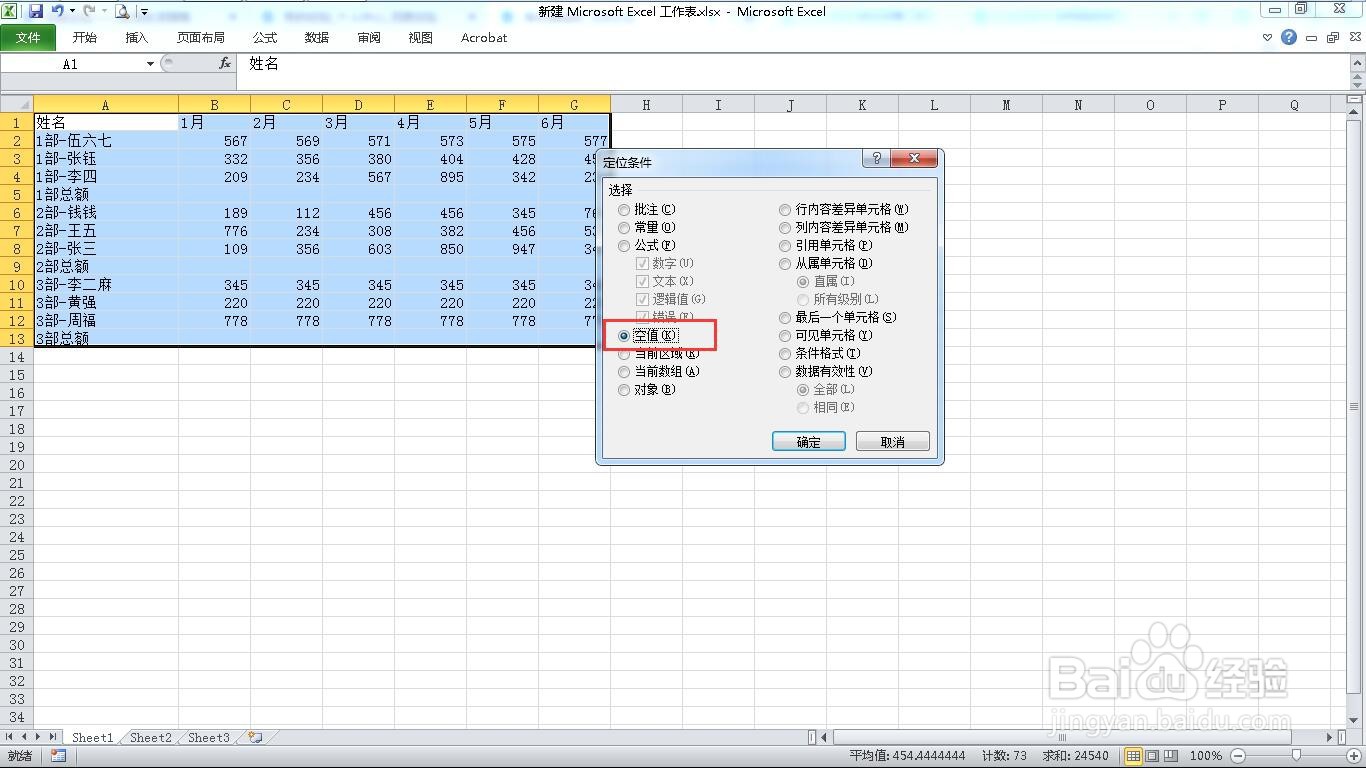Select the 最后一个单元格 radio option
The image size is (1366, 768).
tap(838, 318)
